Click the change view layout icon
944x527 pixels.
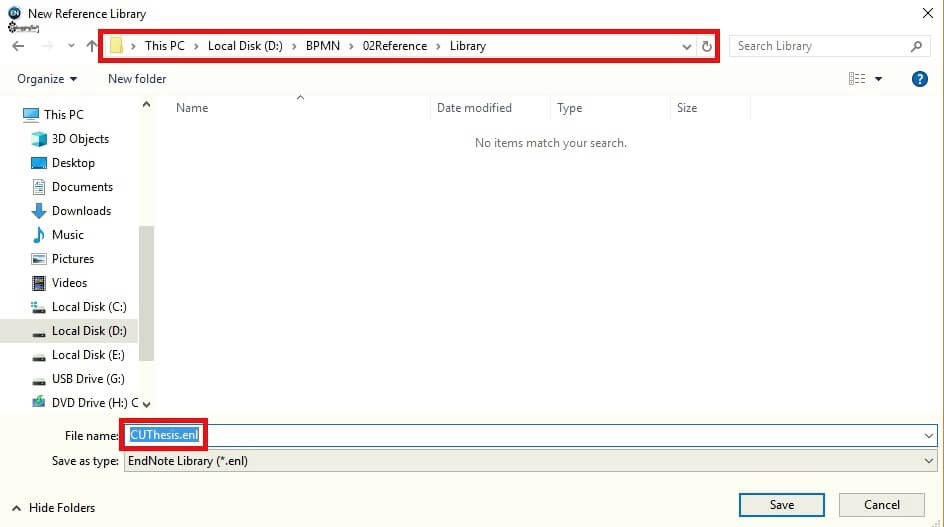tap(857, 79)
